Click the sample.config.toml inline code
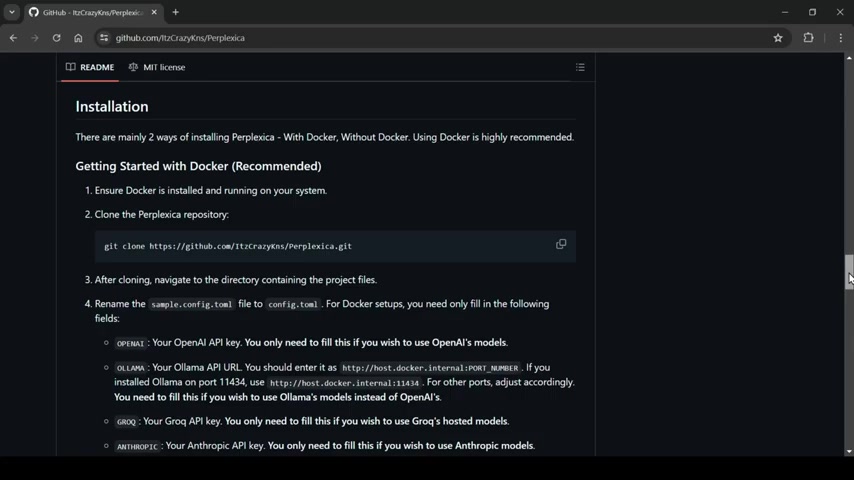Screen dimensions: 854x480 coord(191,304)
